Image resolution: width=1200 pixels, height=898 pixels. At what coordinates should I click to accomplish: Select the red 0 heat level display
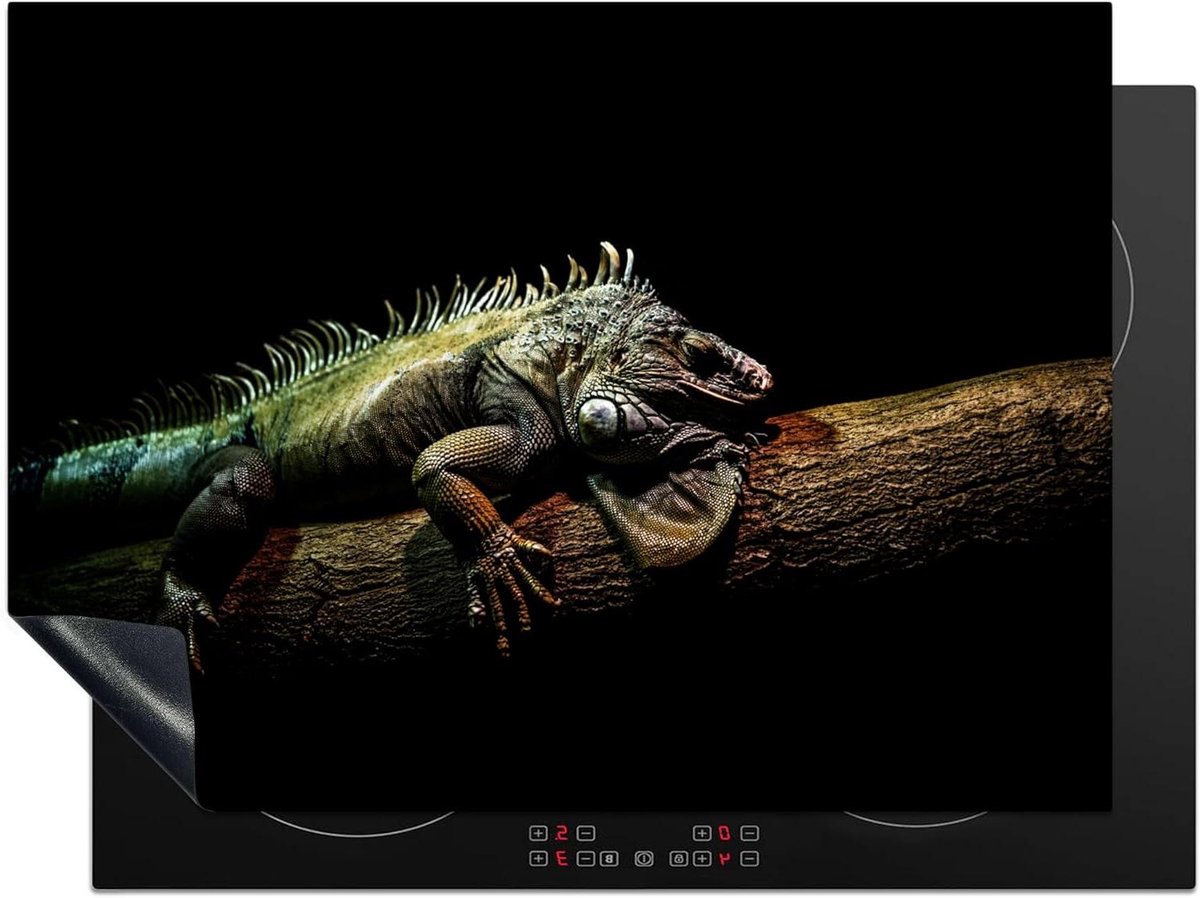click(725, 833)
